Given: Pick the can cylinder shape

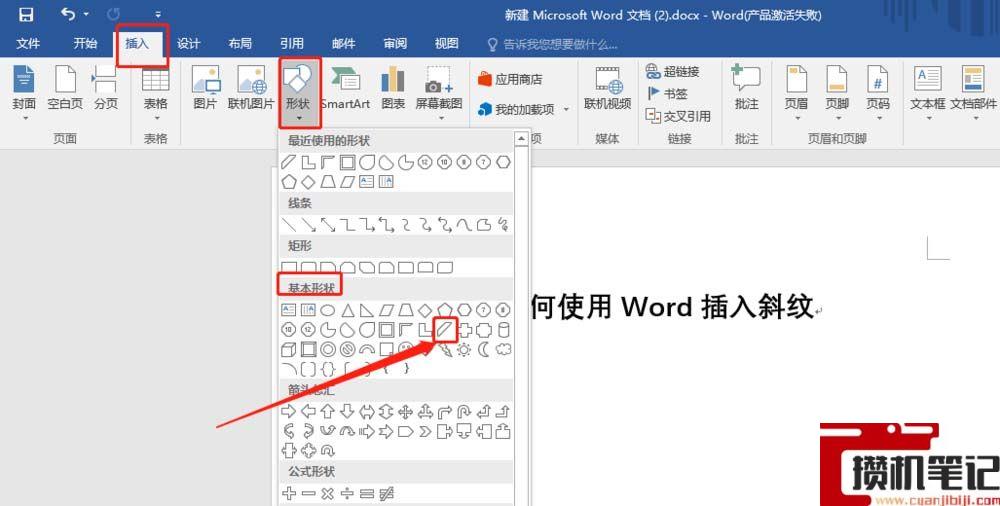Looking at the screenshot, I should (503, 330).
